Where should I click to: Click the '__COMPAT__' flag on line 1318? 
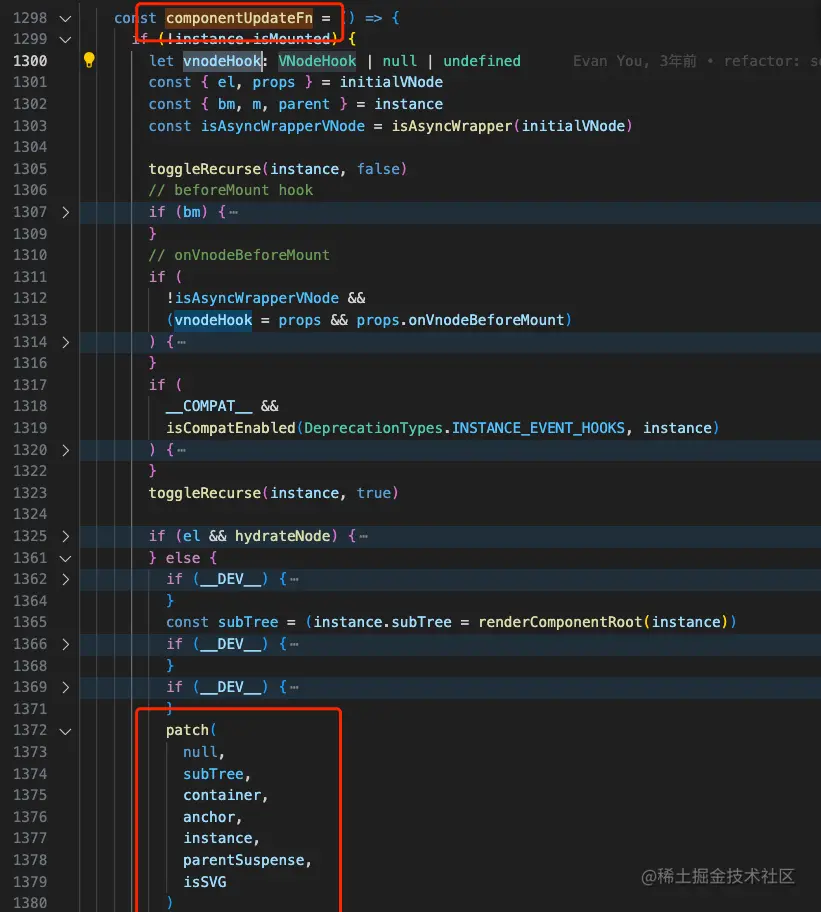(x=209, y=406)
